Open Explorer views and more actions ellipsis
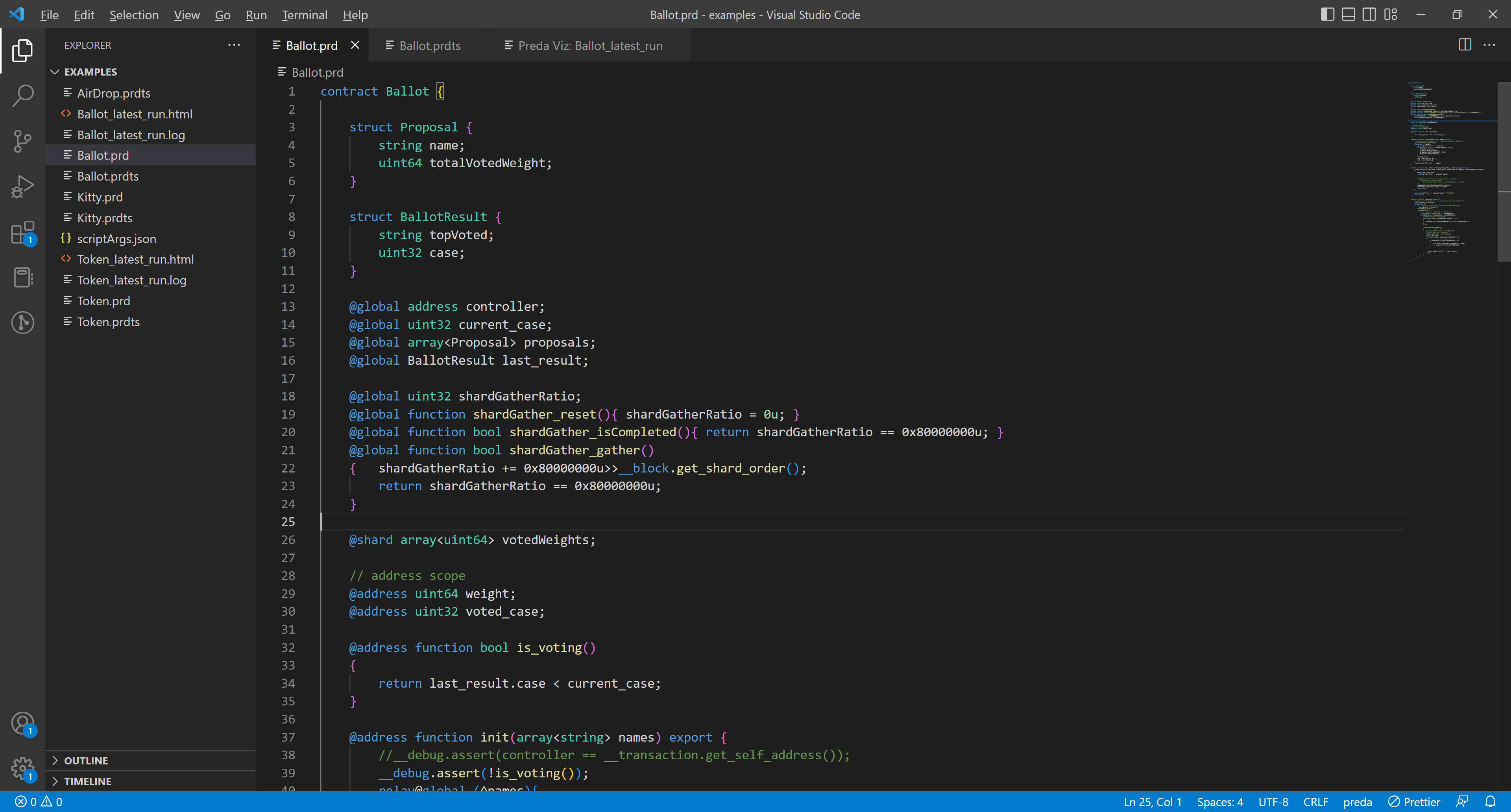The width and height of the screenshot is (1511, 812). pos(234,45)
